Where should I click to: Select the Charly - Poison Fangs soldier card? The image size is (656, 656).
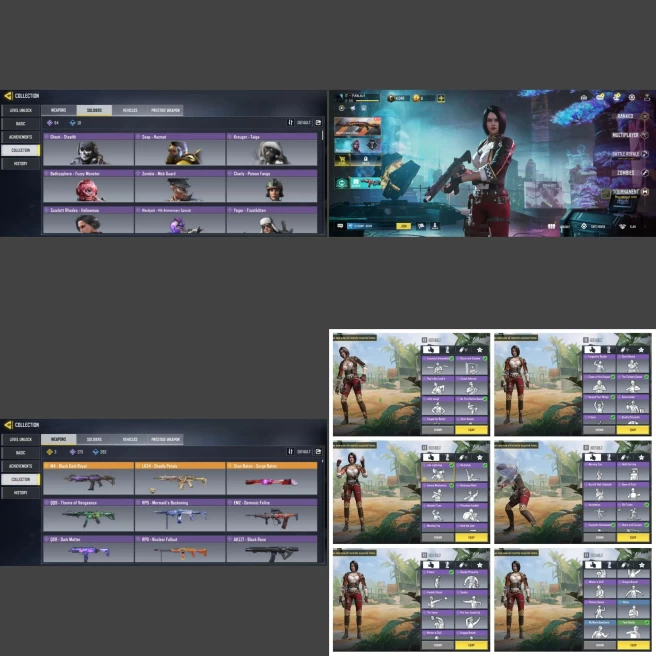pyautogui.click(x=272, y=186)
